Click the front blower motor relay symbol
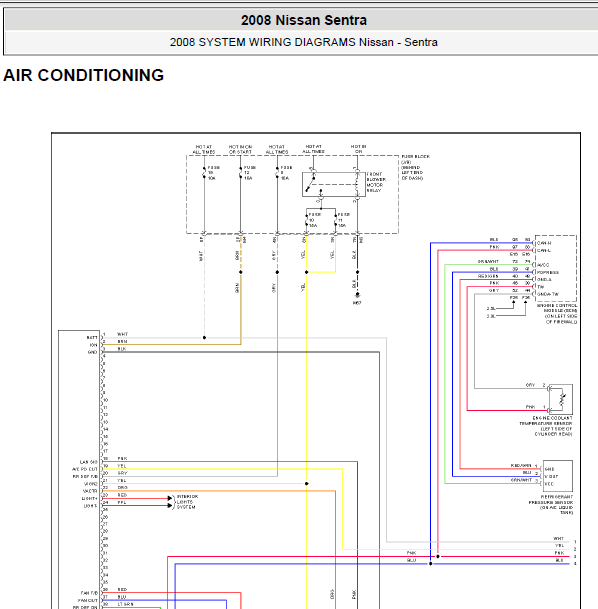 click(334, 184)
